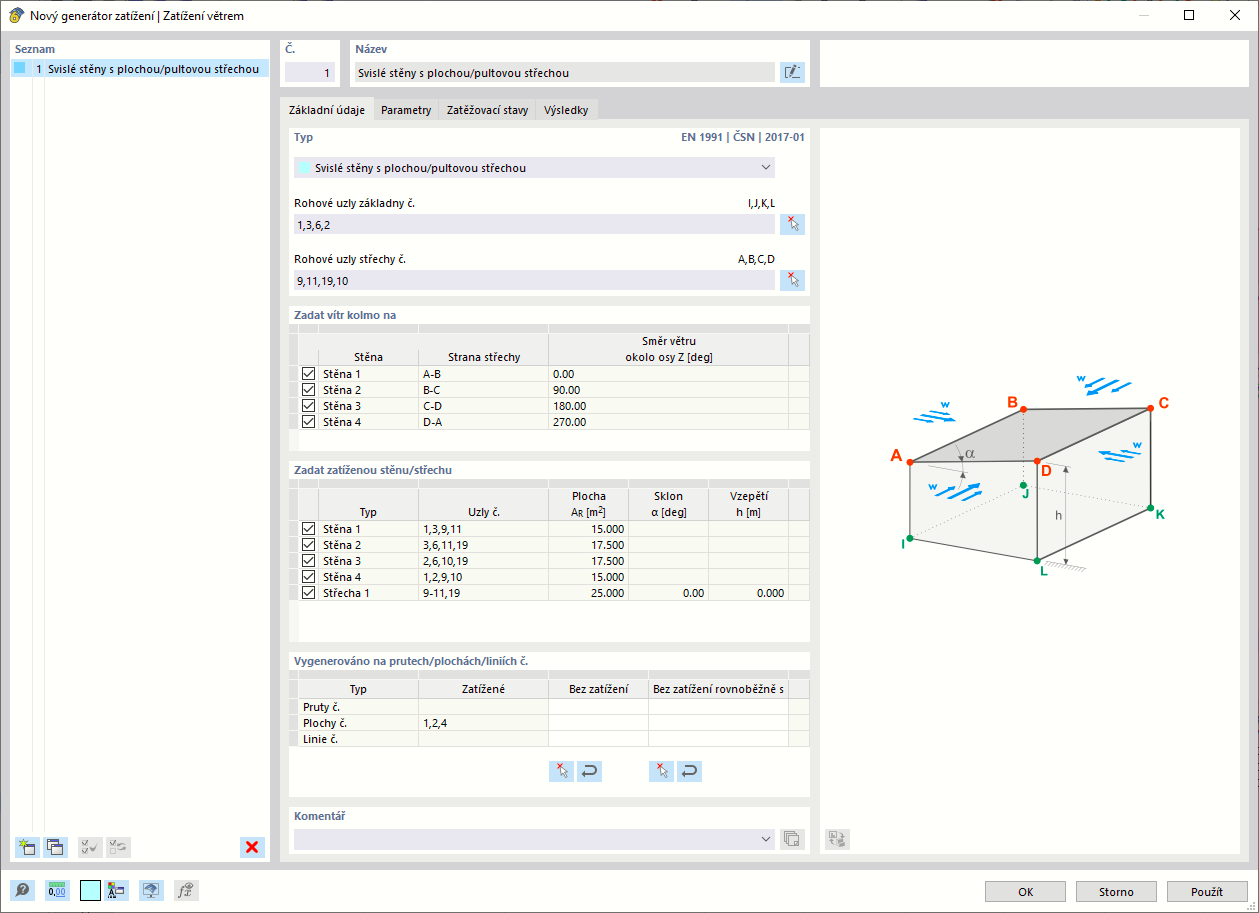Image resolution: width=1259 pixels, height=913 pixels.
Task: Open the Výsledky tab
Action: pyautogui.click(x=567, y=110)
